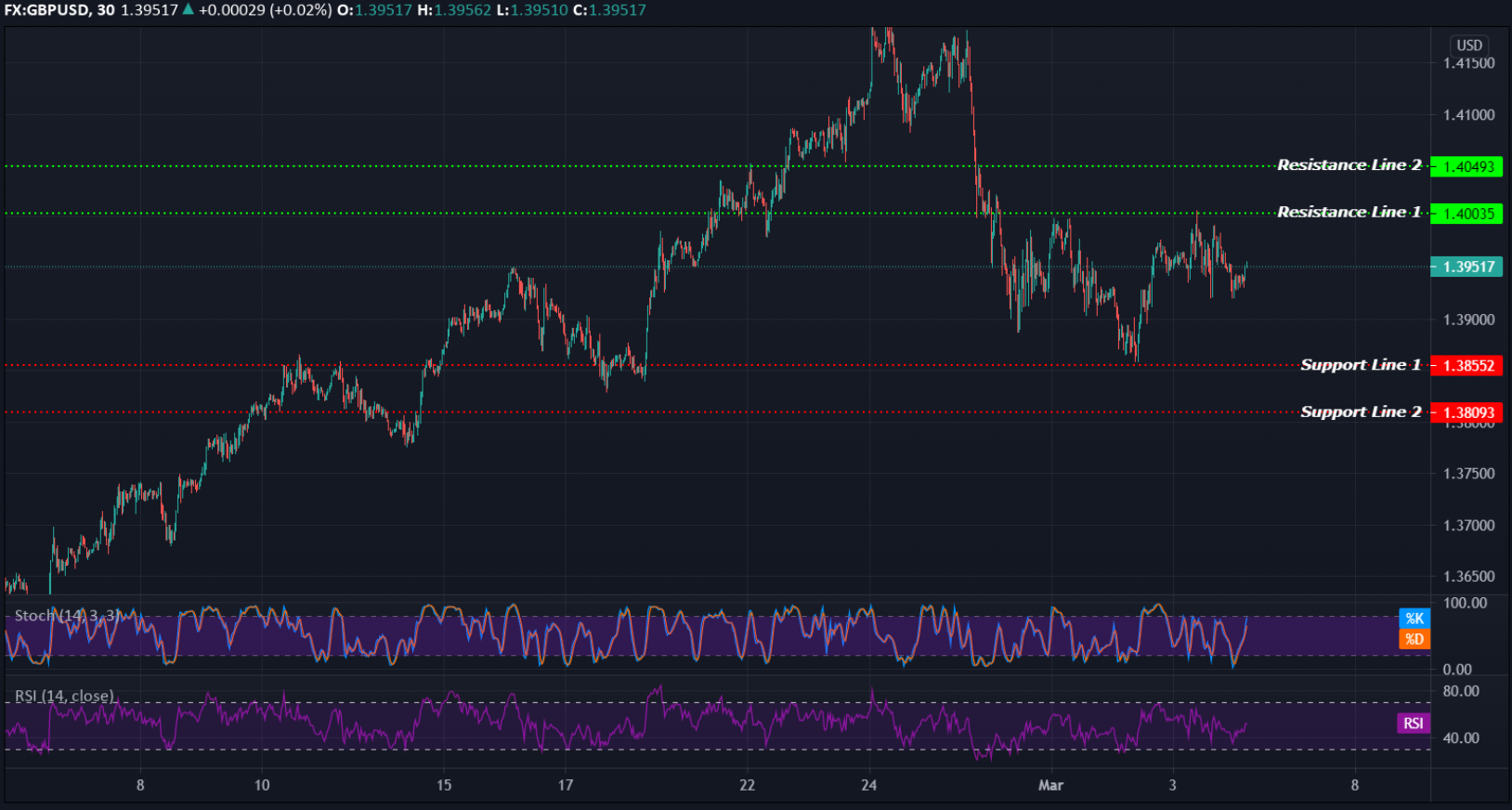
Task: Click the Resistance Line 2 text label
Action: pyautogui.click(x=1349, y=165)
